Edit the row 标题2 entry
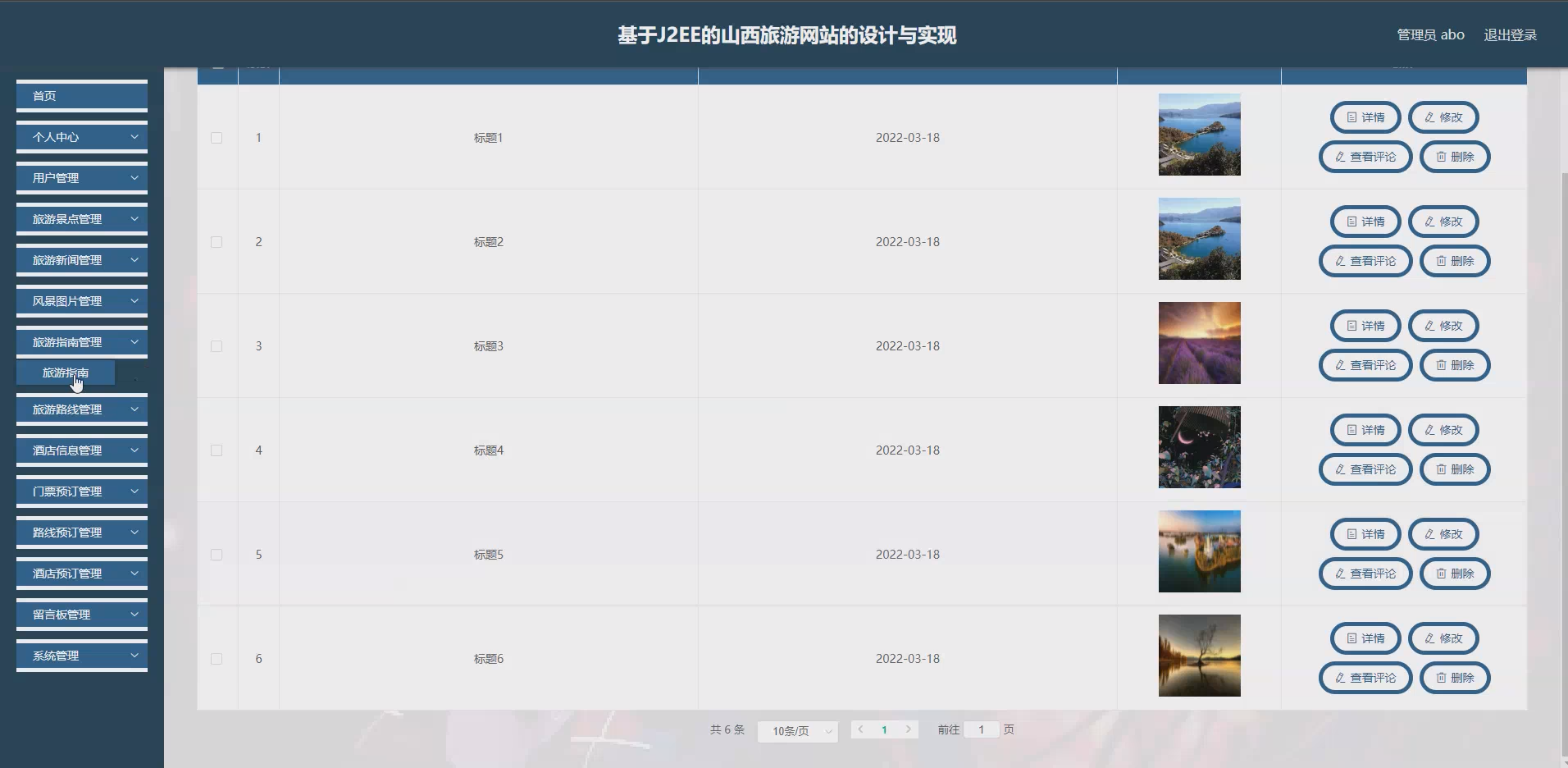Image resolution: width=1568 pixels, height=768 pixels. tap(1443, 222)
